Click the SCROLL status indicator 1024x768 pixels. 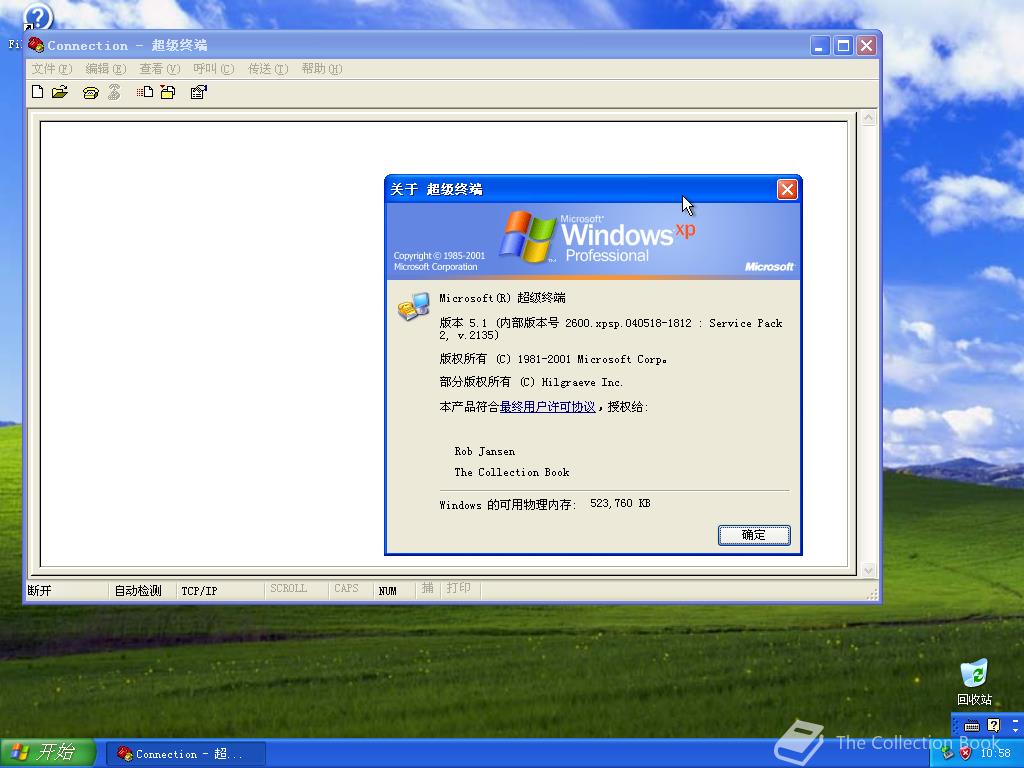[288, 588]
